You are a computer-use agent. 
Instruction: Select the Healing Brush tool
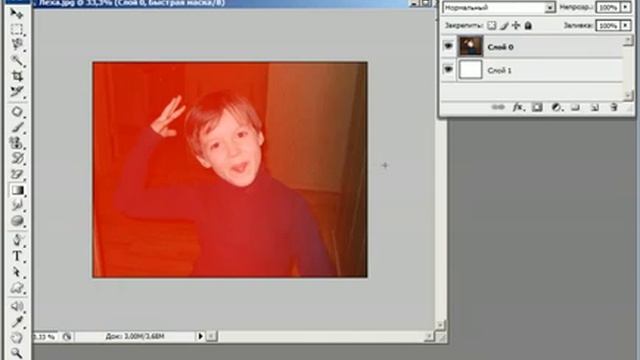coord(17,112)
